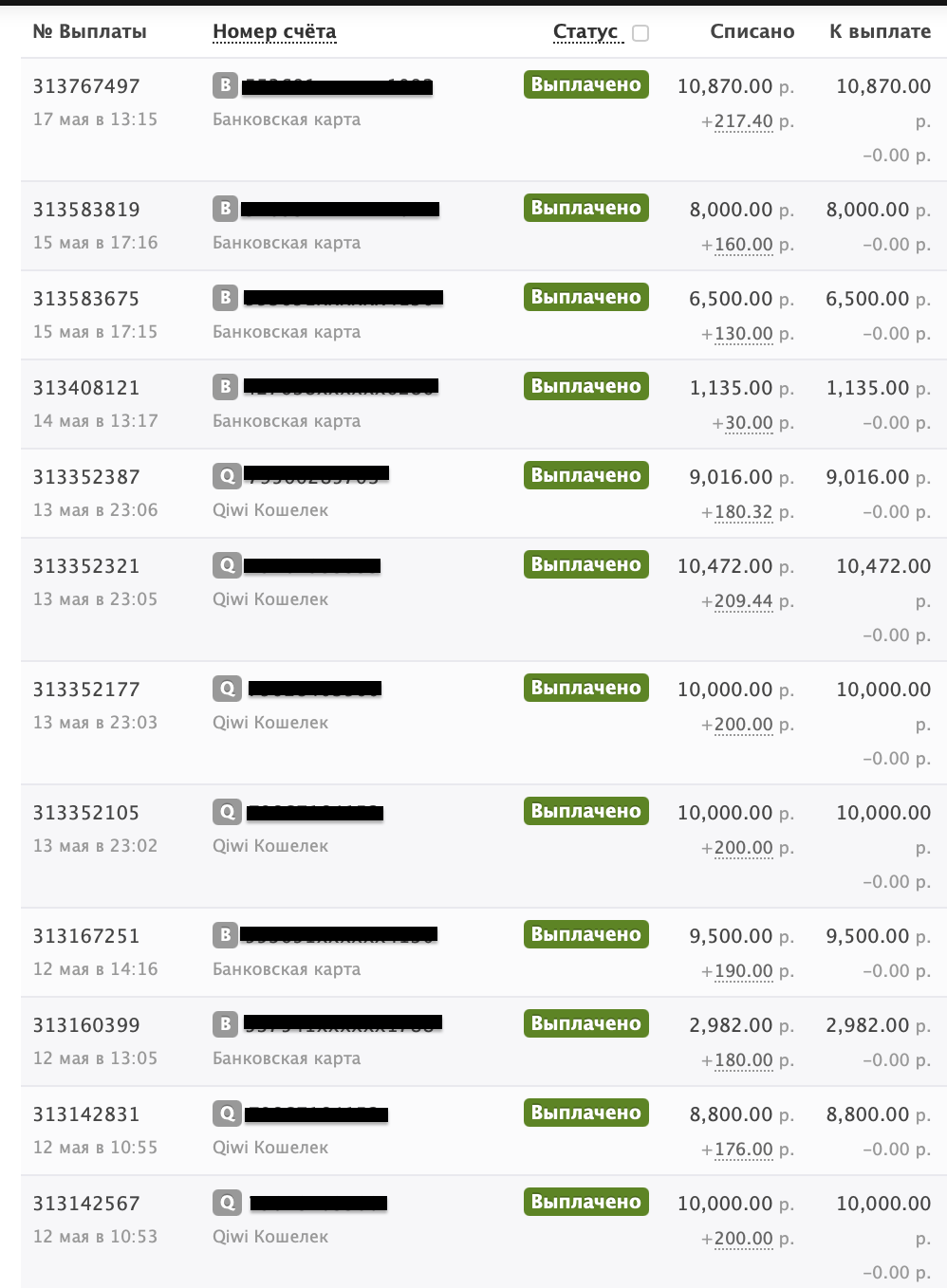Click bank card icon for payout 313167251
Image resolution: width=947 pixels, height=1288 pixels.
click(225, 934)
